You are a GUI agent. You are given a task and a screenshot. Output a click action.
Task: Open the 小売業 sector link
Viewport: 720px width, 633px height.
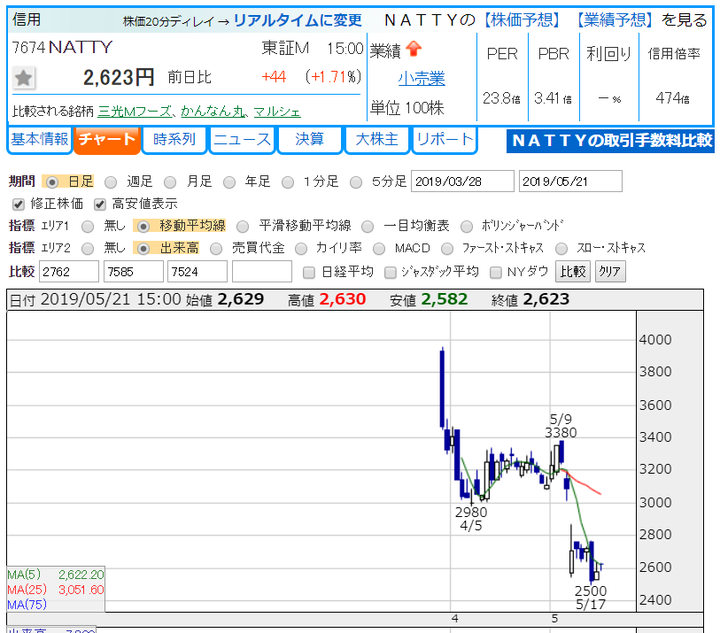(421, 78)
